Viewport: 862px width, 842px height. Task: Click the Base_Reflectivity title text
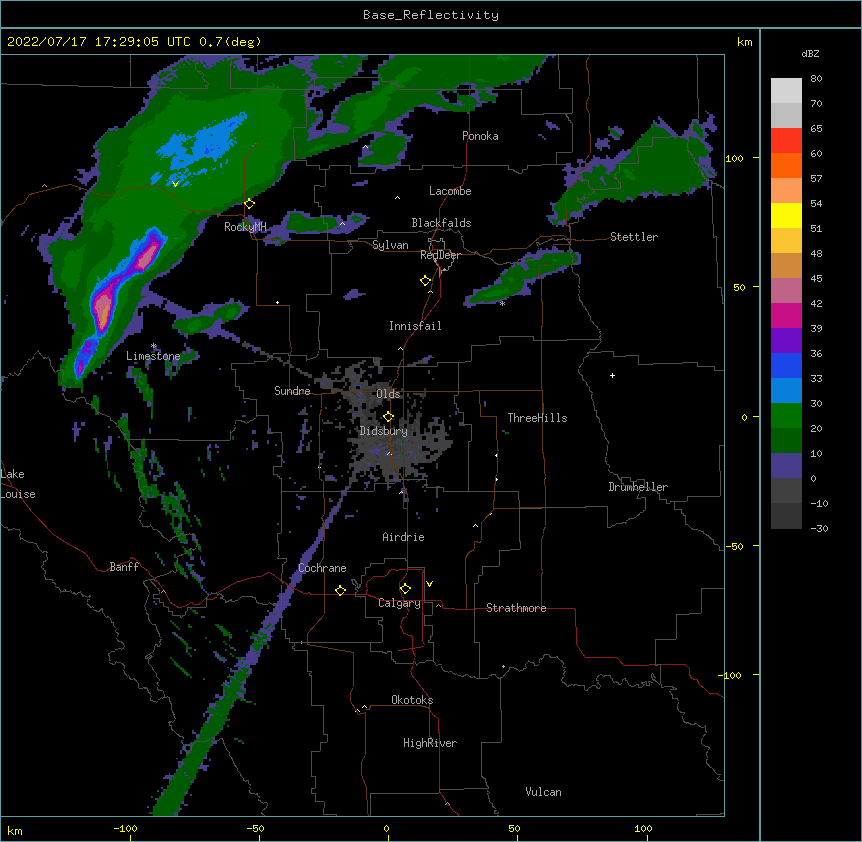(430, 15)
